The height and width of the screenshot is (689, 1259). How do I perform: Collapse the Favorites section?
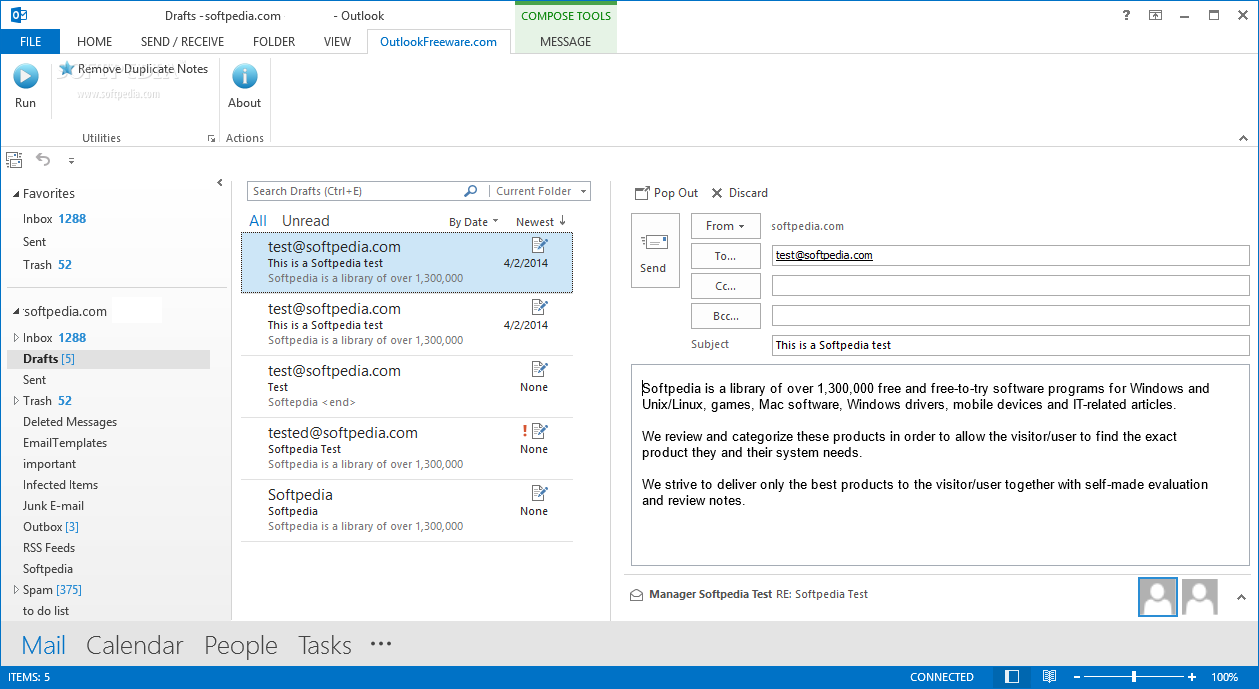coord(16,194)
